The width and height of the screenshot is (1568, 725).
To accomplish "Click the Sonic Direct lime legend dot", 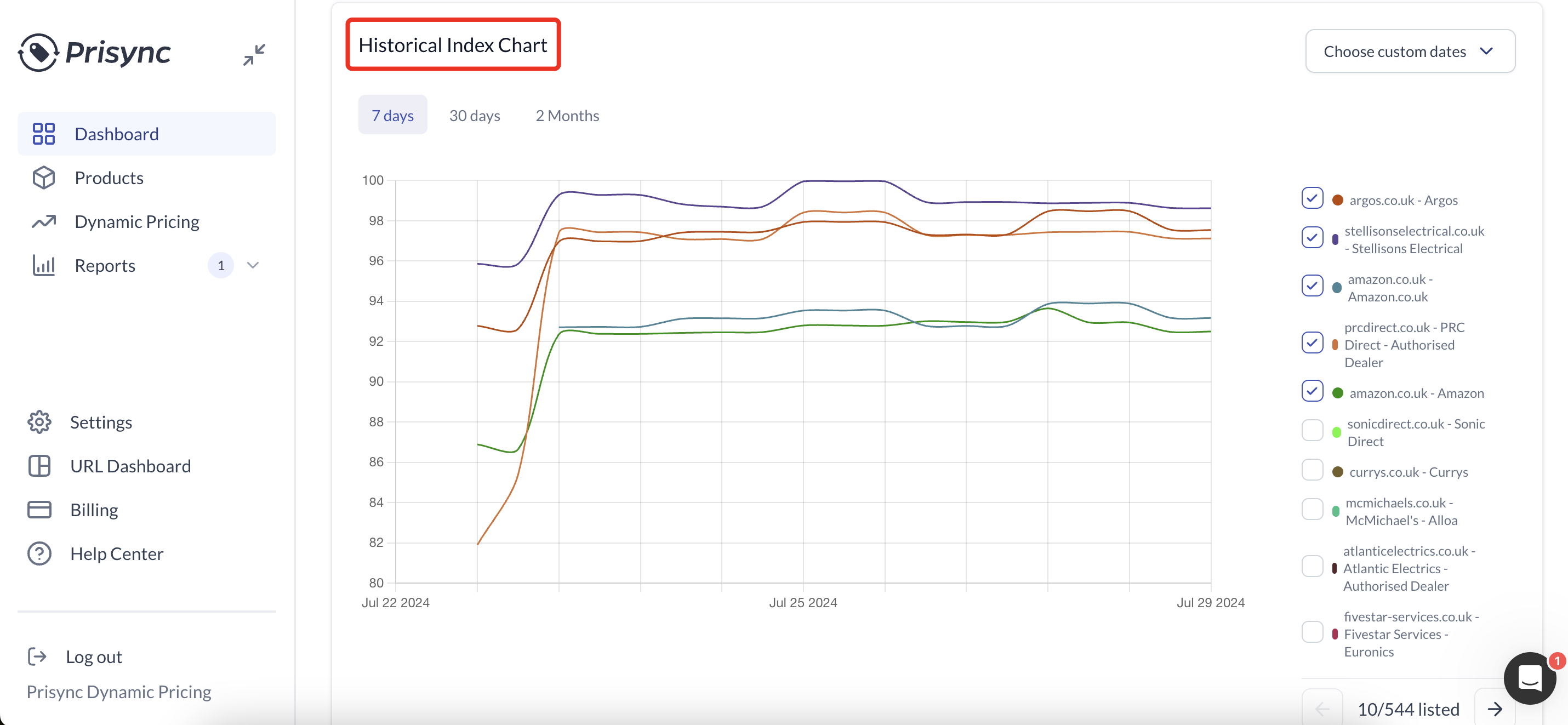I will (1337, 432).
